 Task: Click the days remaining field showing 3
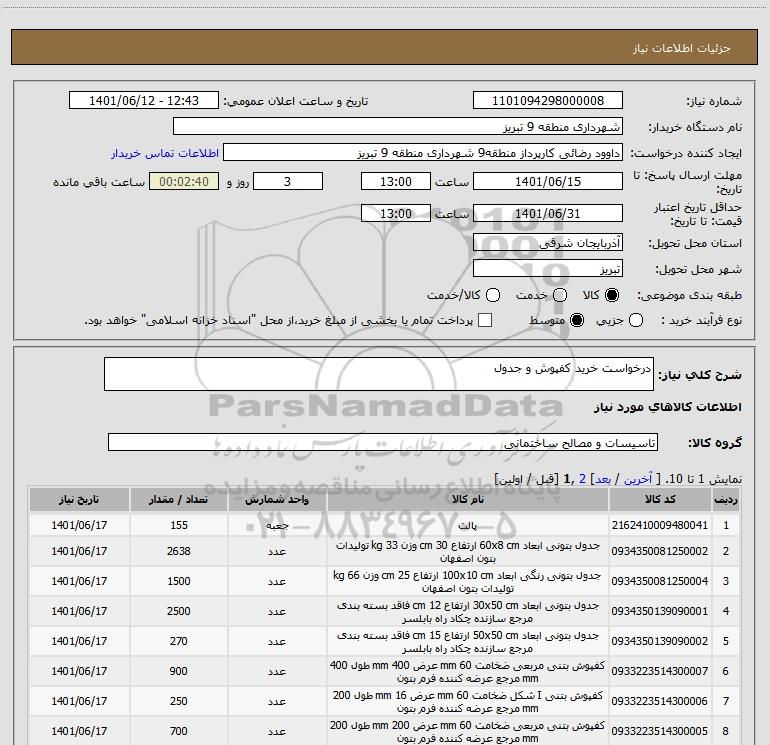coord(288,181)
